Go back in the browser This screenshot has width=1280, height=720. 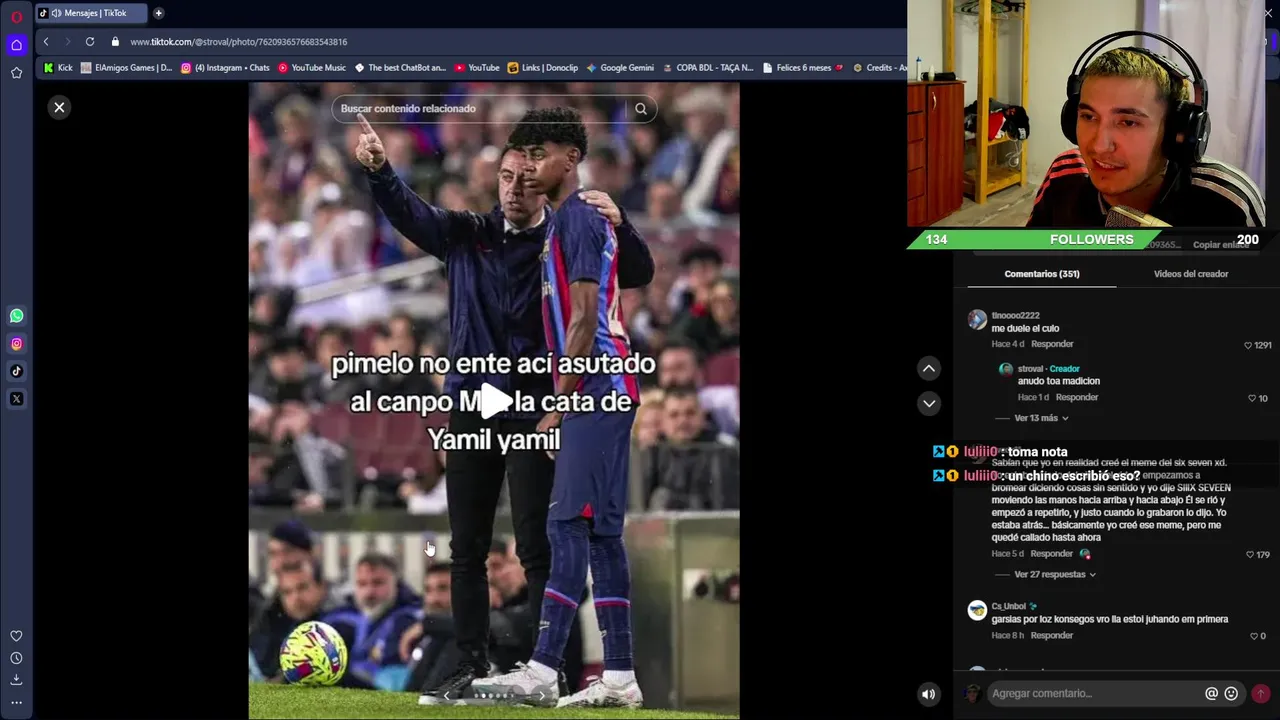pos(46,42)
